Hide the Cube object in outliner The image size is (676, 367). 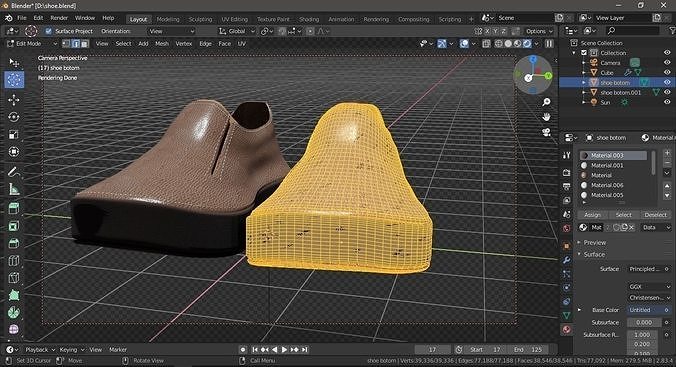[667, 72]
